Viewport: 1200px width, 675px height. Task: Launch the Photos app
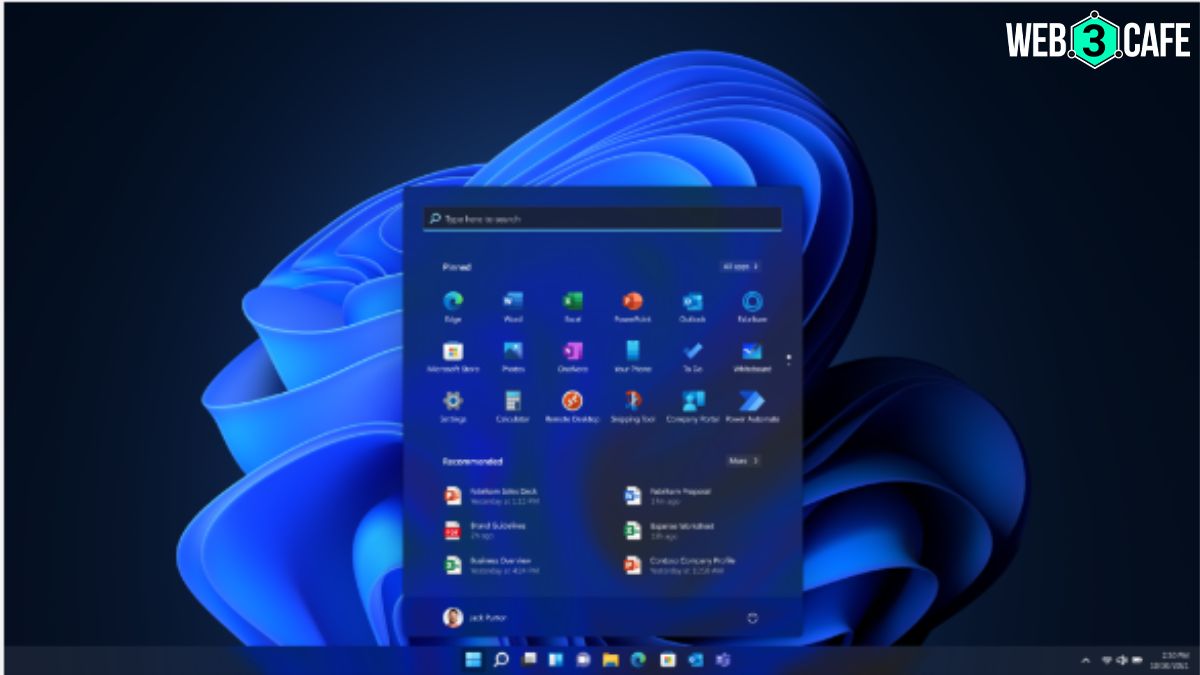[513, 352]
